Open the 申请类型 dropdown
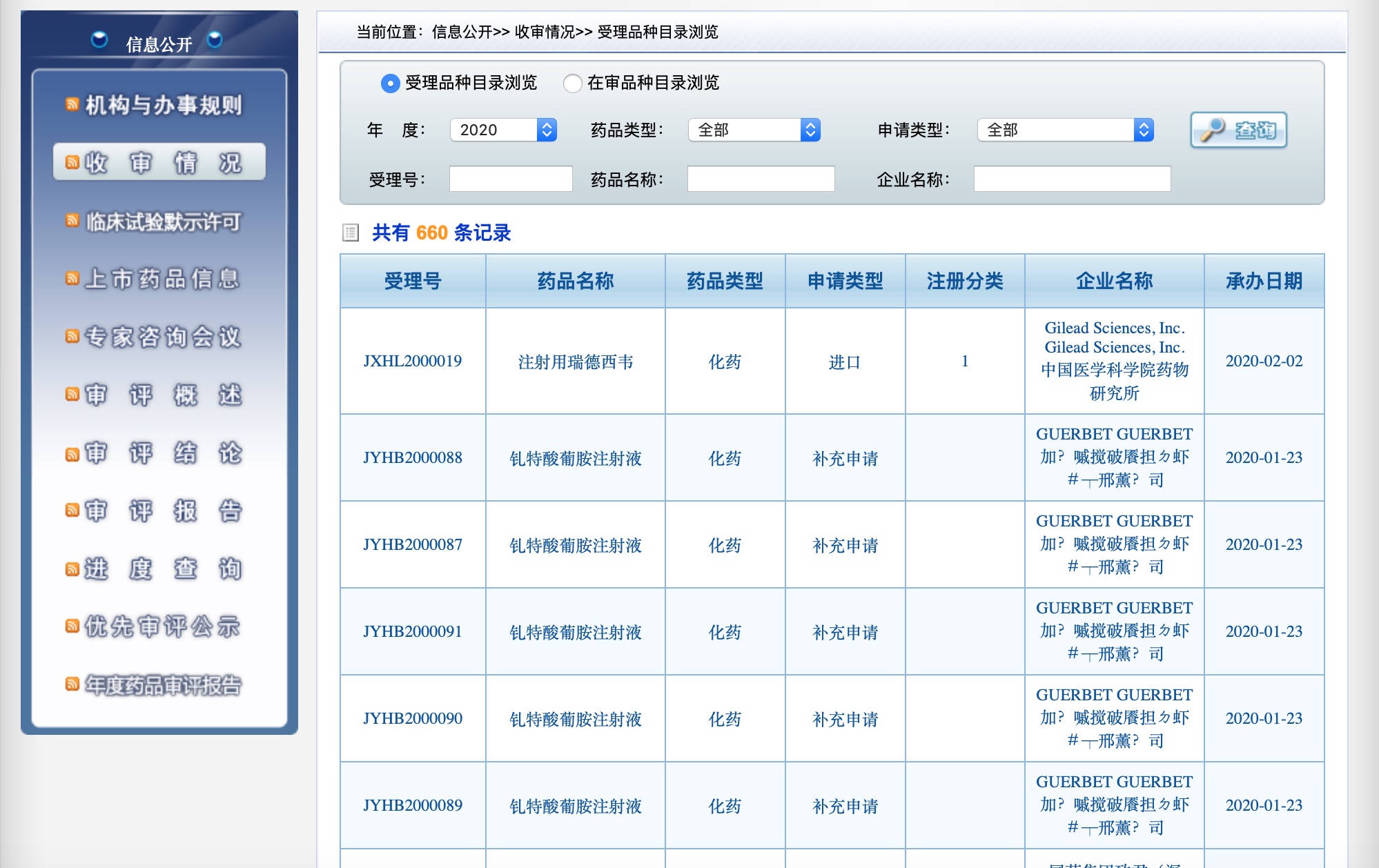Screen dimensions: 1379x868 1066,130
